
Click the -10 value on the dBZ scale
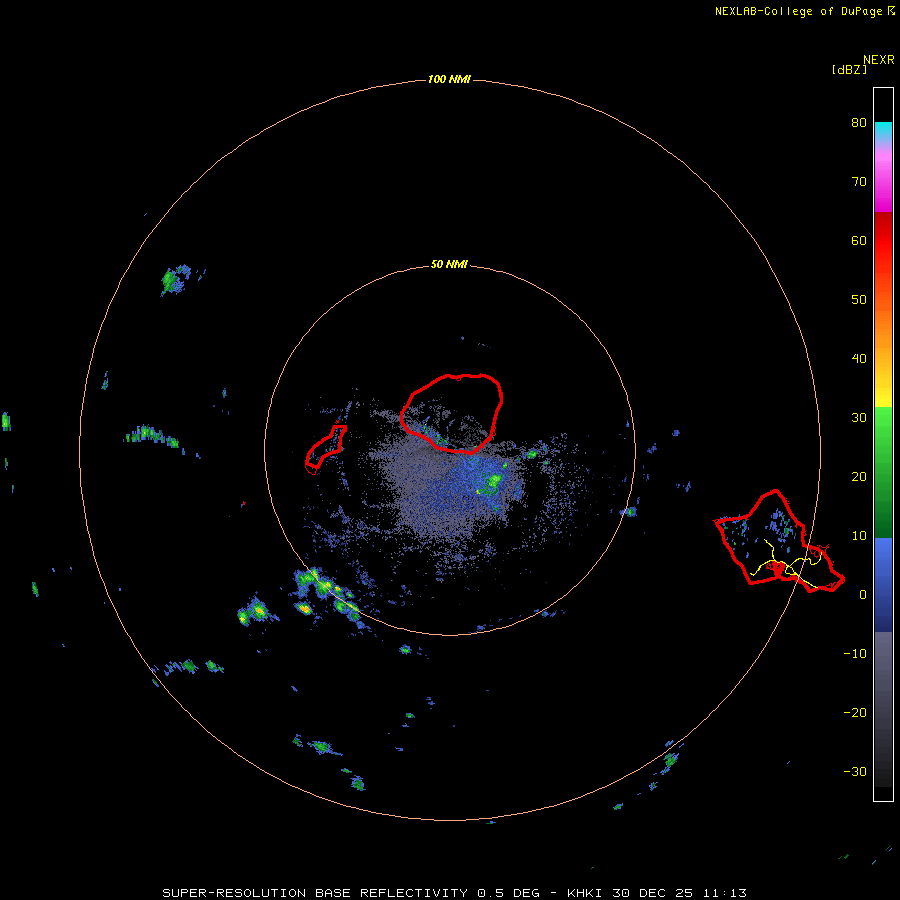tap(855, 654)
